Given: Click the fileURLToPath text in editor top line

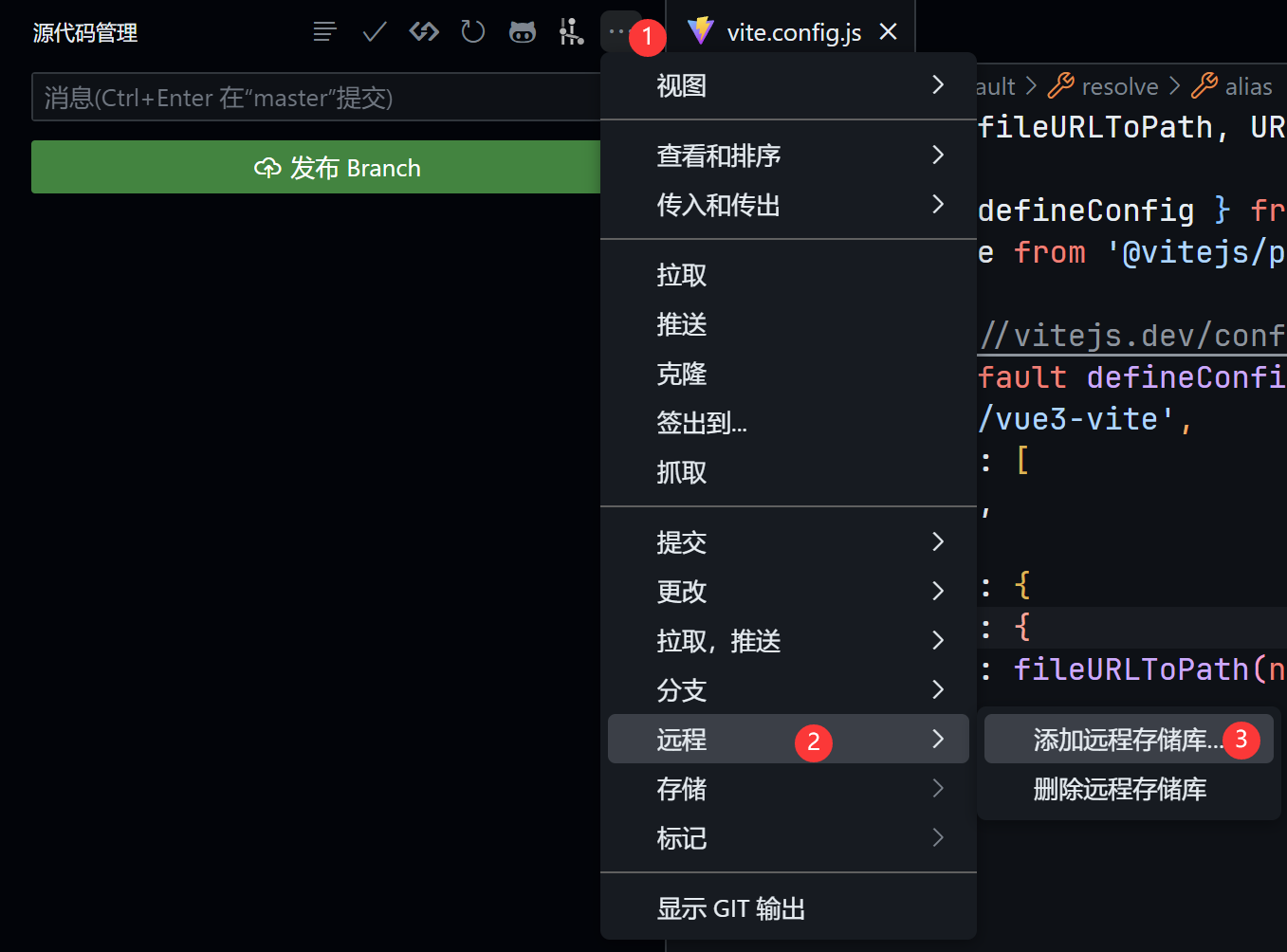Looking at the screenshot, I should pos(1095,127).
